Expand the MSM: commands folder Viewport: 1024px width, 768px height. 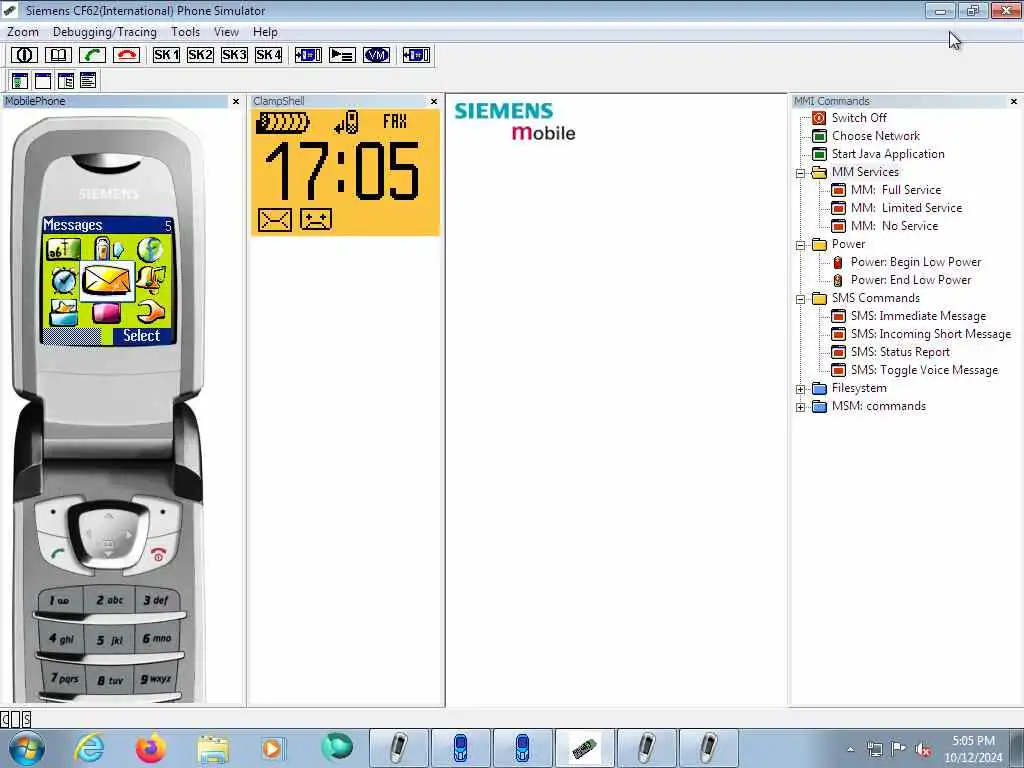pos(800,408)
